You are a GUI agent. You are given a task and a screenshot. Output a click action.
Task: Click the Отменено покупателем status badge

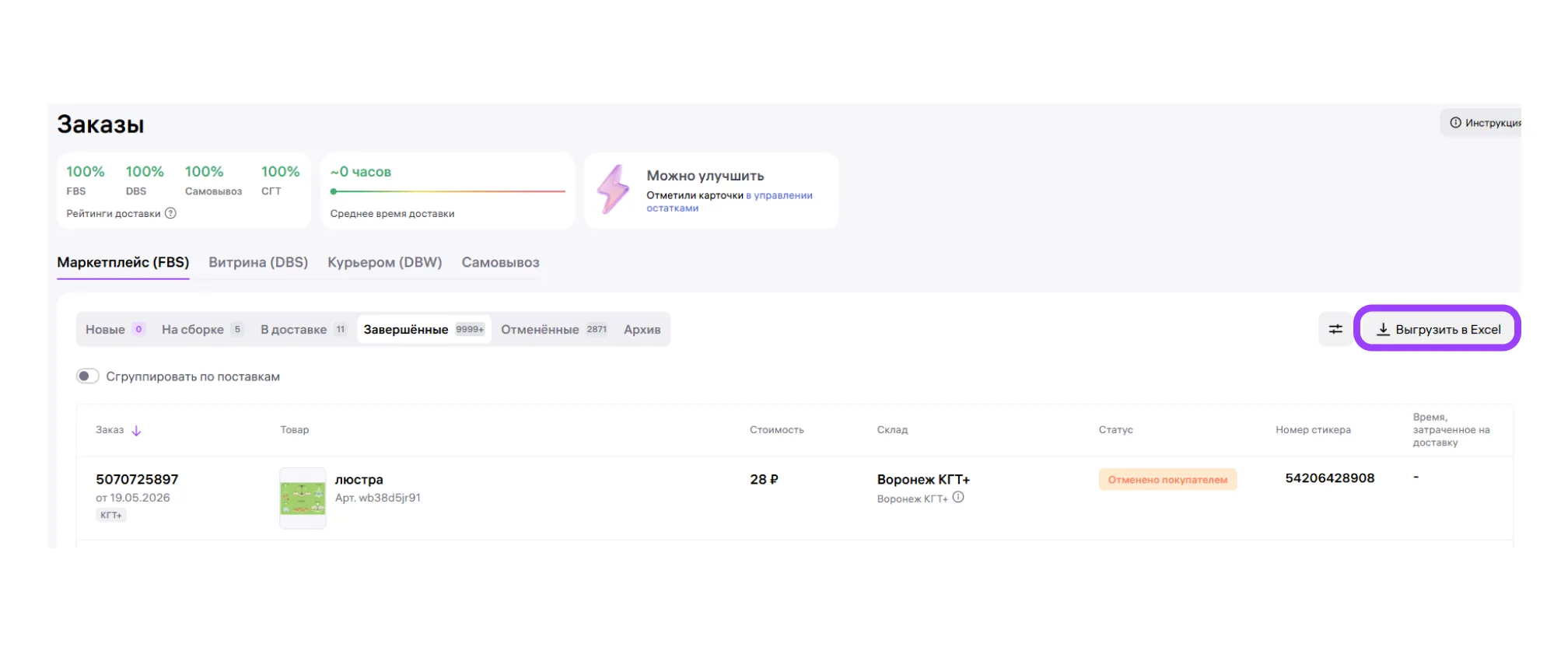click(1167, 479)
